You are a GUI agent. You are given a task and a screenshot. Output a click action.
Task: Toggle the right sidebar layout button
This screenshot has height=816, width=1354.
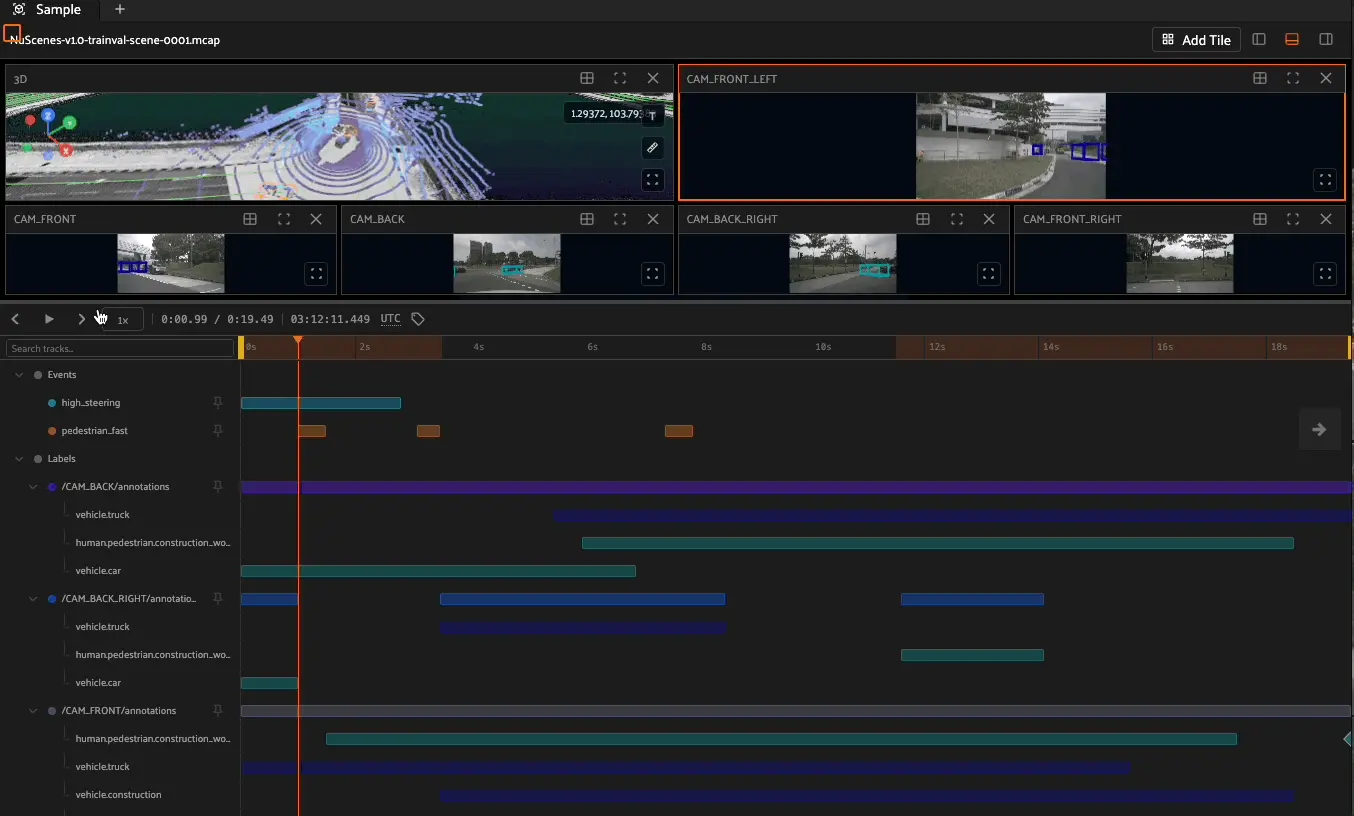pyautogui.click(x=1326, y=40)
